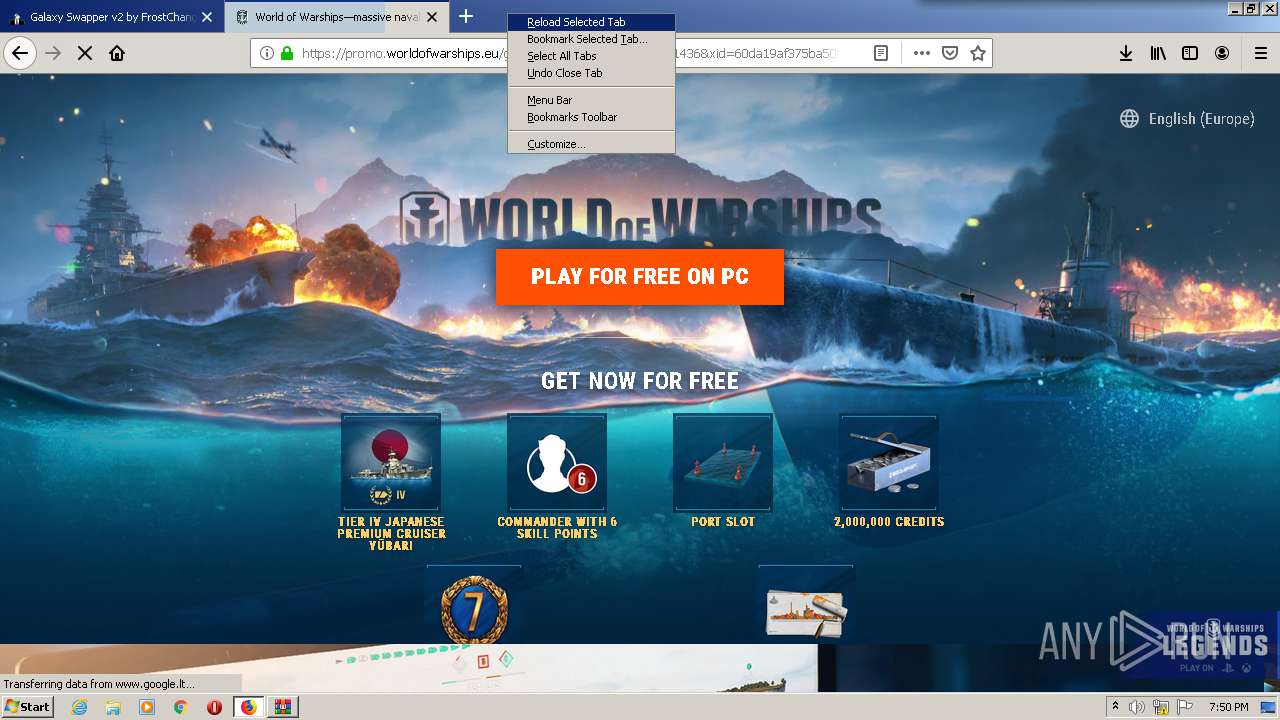Click Select All Tabs menu entry
The width and height of the screenshot is (1280, 720).
pyautogui.click(x=591, y=56)
